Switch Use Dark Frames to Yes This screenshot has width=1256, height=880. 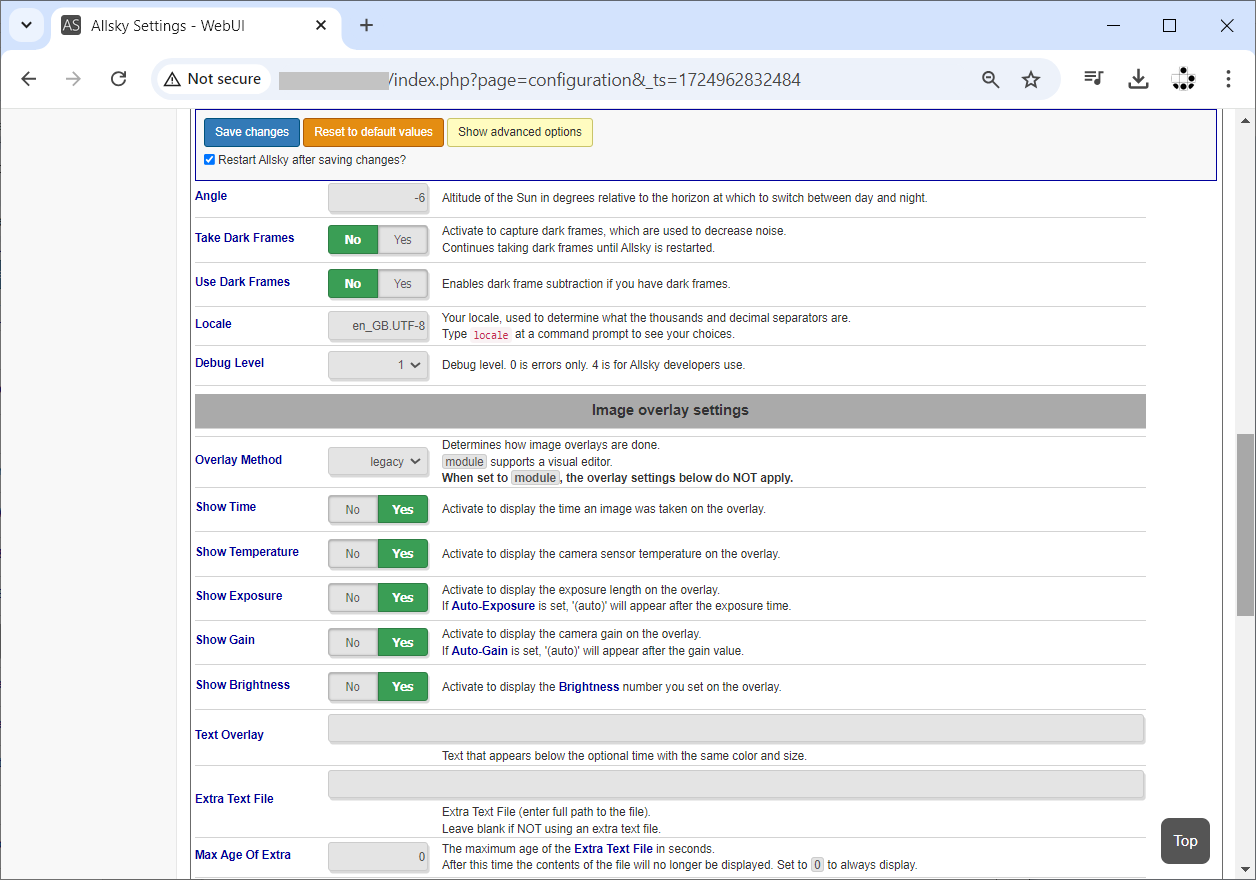point(403,284)
